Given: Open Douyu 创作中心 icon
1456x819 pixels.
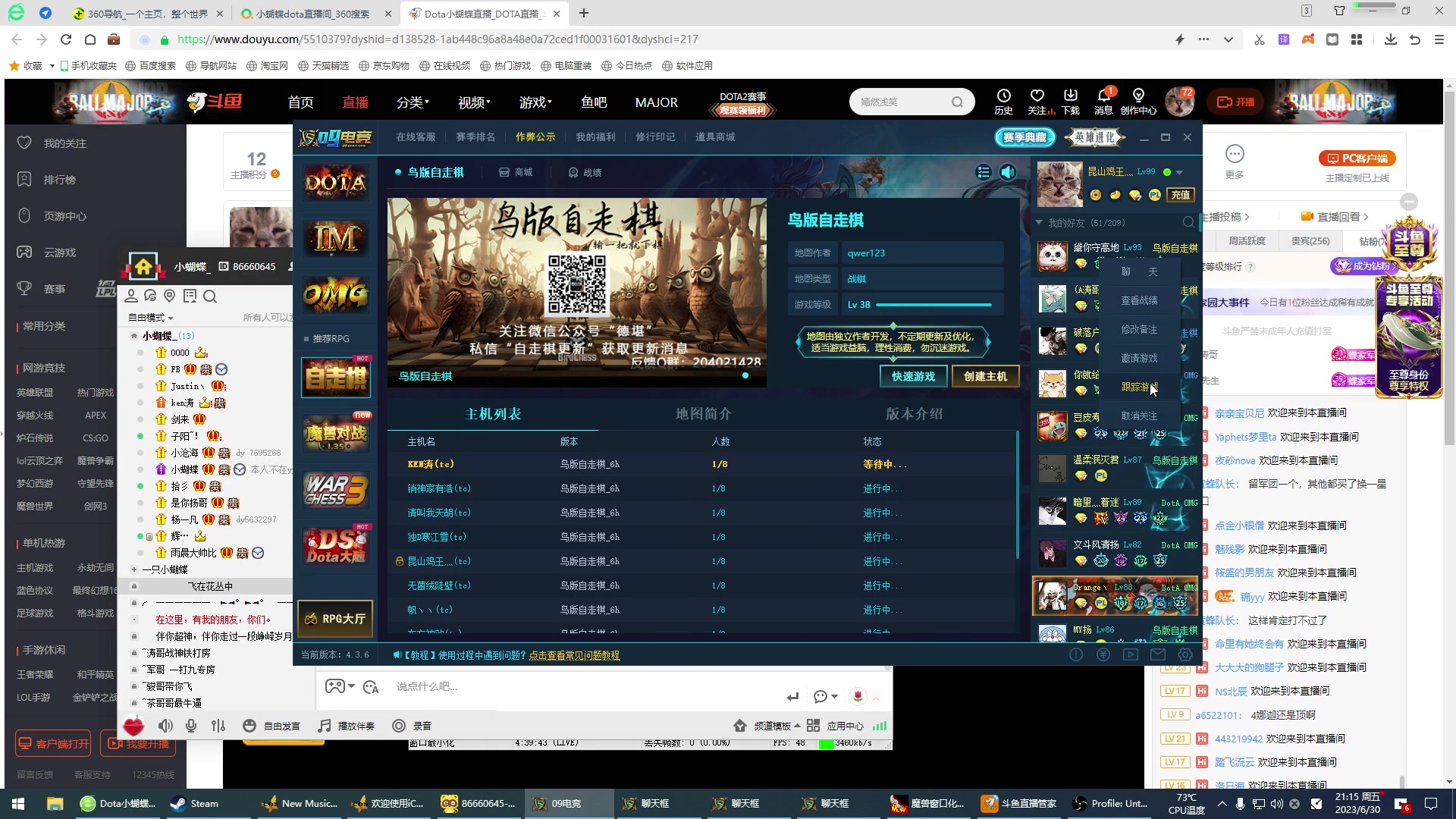Looking at the screenshot, I should point(1138,101).
